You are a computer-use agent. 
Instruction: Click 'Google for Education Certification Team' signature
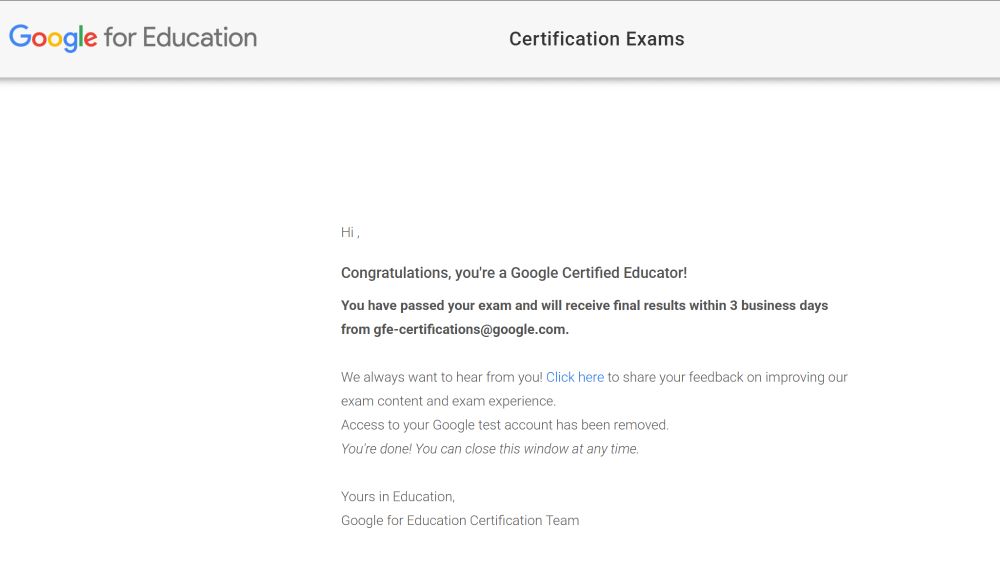460,520
